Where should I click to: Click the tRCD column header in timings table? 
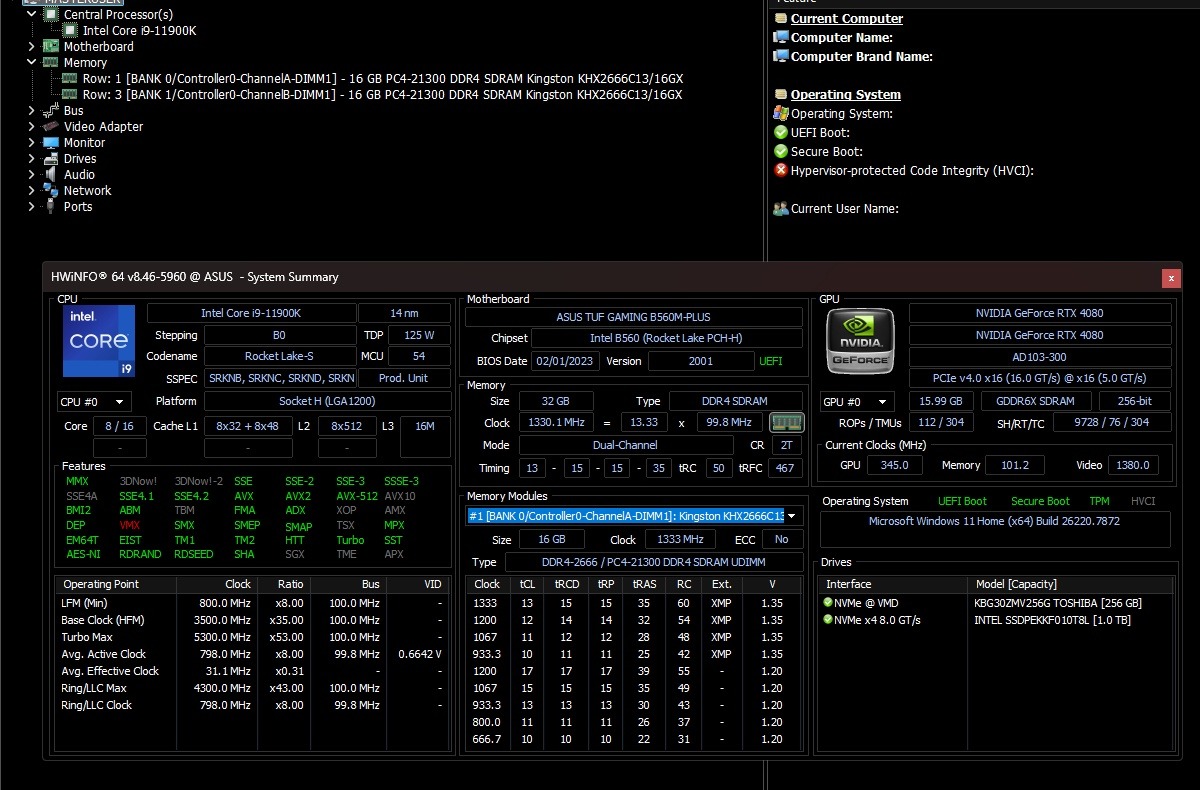(x=566, y=584)
